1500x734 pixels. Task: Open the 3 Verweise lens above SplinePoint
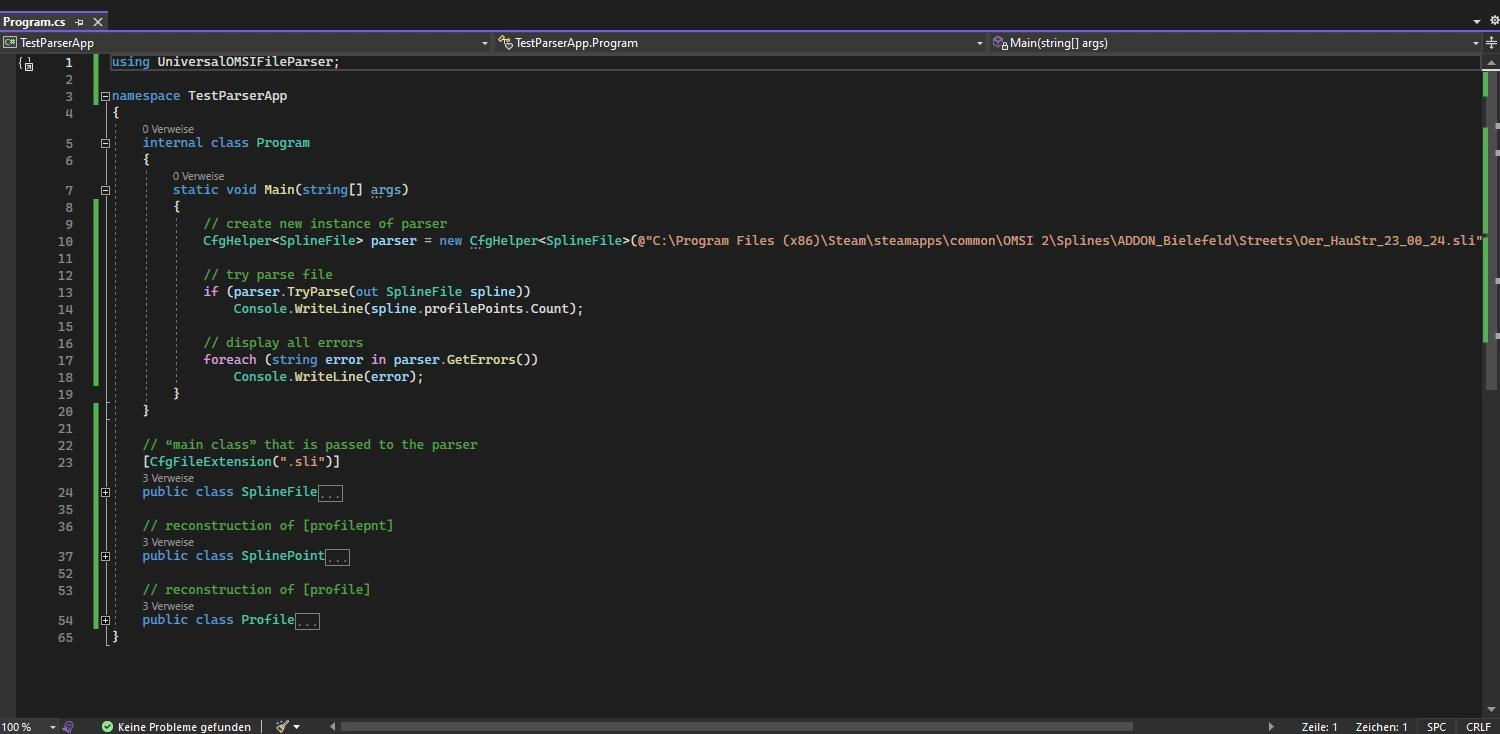point(168,542)
